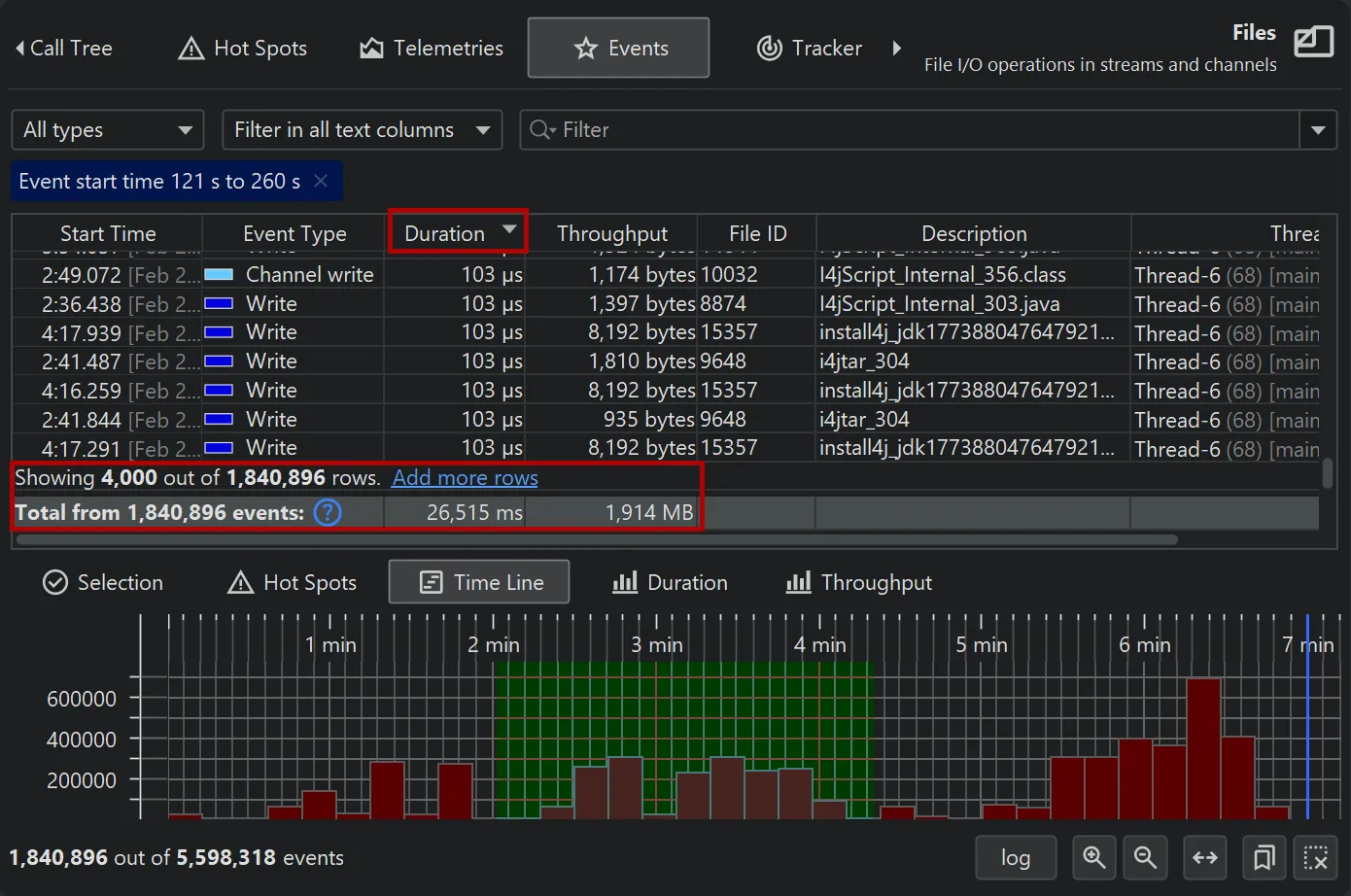The image size is (1351, 896).
Task: Fit the timeline to the window width
Action: click(x=1205, y=858)
